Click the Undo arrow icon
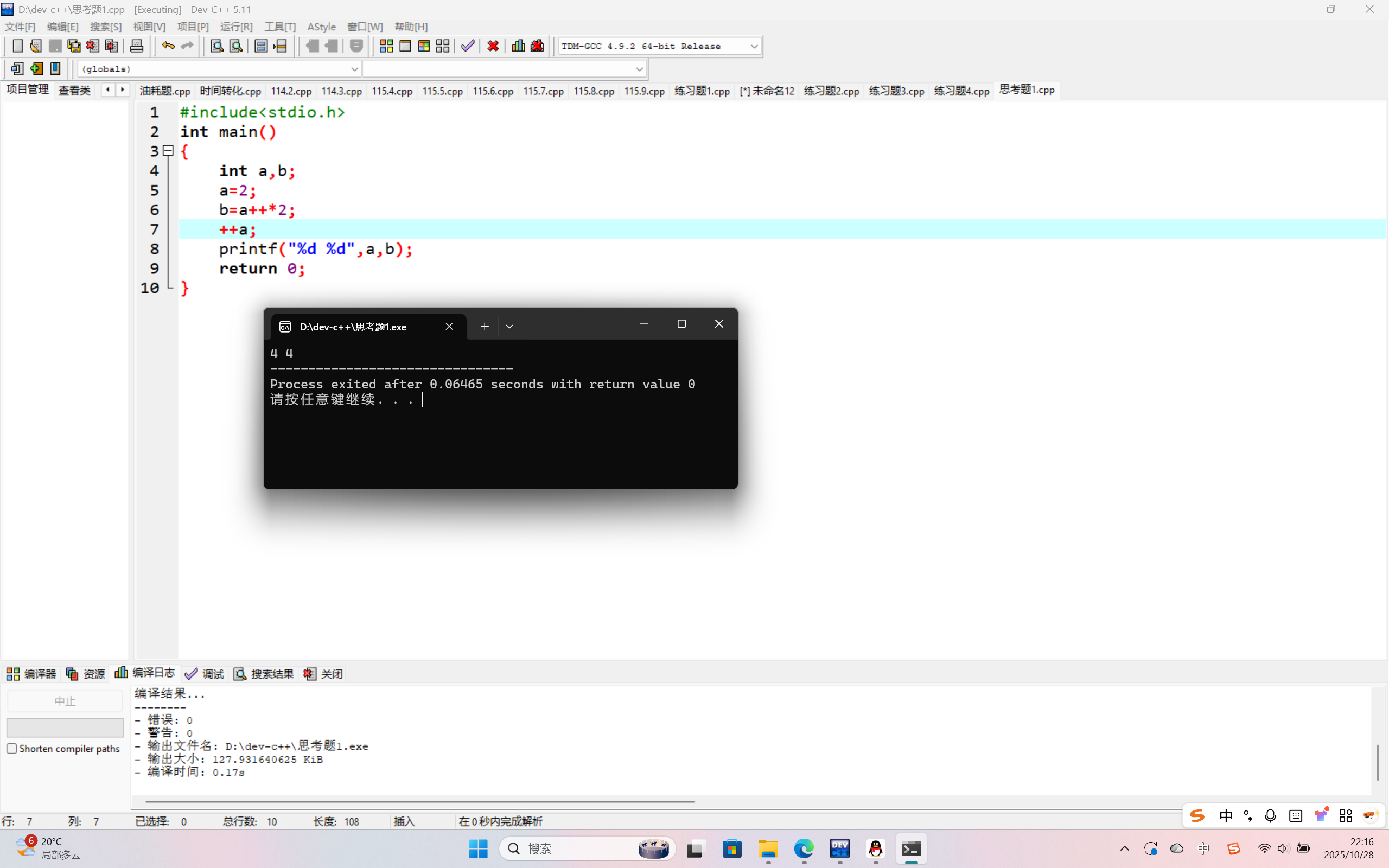This screenshot has height=868, width=1389. pyautogui.click(x=168, y=46)
